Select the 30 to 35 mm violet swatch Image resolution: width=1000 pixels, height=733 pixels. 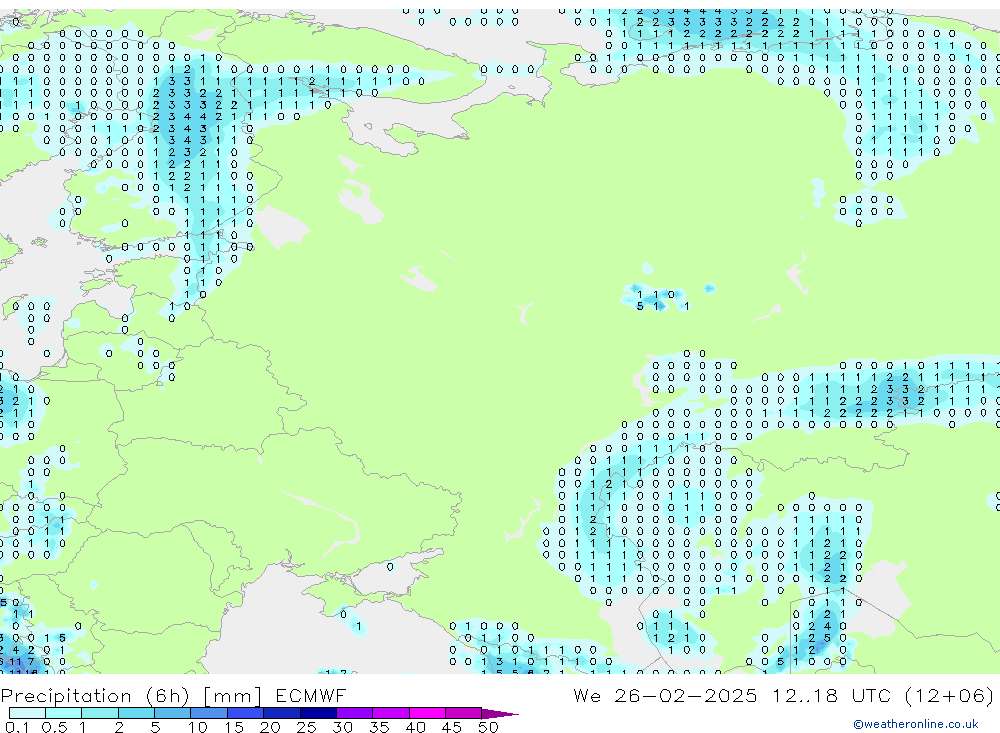[355, 713]
